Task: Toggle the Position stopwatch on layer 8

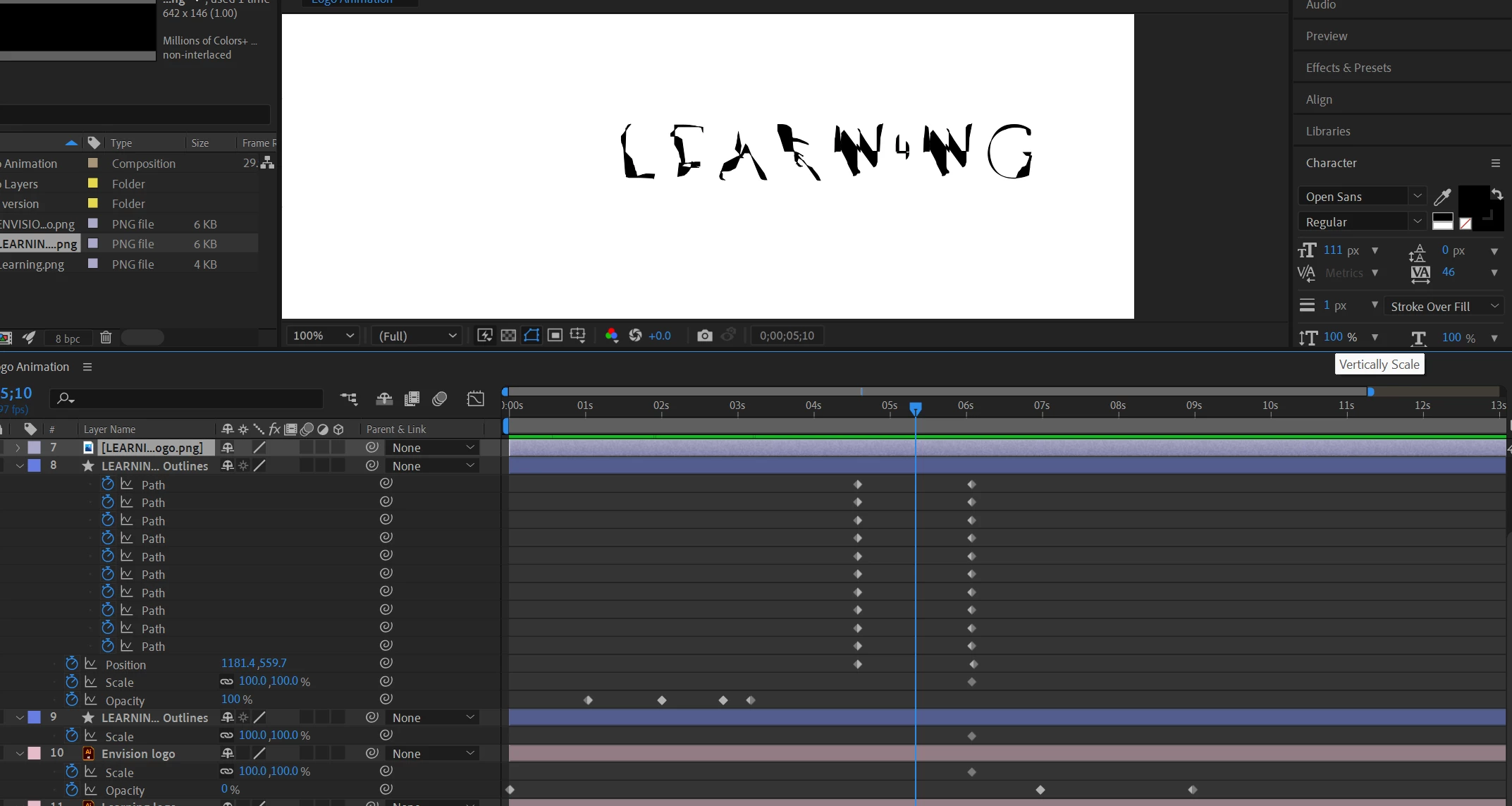Action: pos(72,664)
